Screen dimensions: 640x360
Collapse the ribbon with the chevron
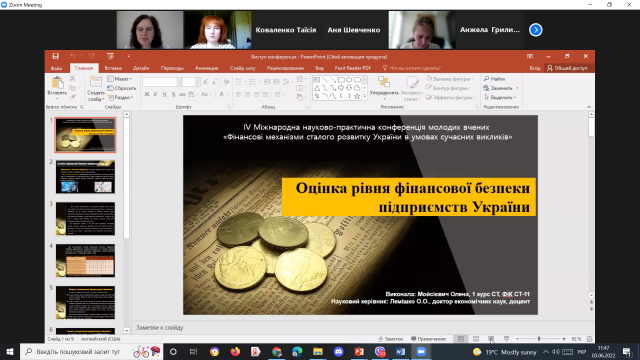point(589,107)
